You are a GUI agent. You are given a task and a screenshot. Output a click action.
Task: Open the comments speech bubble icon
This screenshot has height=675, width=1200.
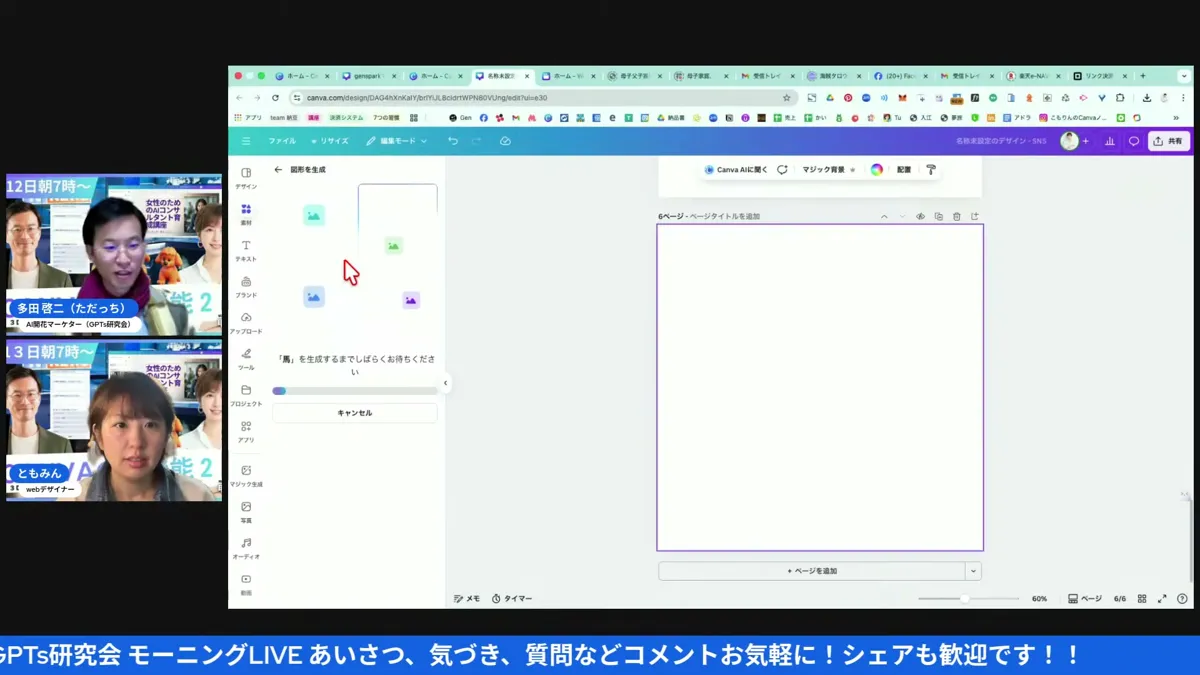coord(1134,141)
